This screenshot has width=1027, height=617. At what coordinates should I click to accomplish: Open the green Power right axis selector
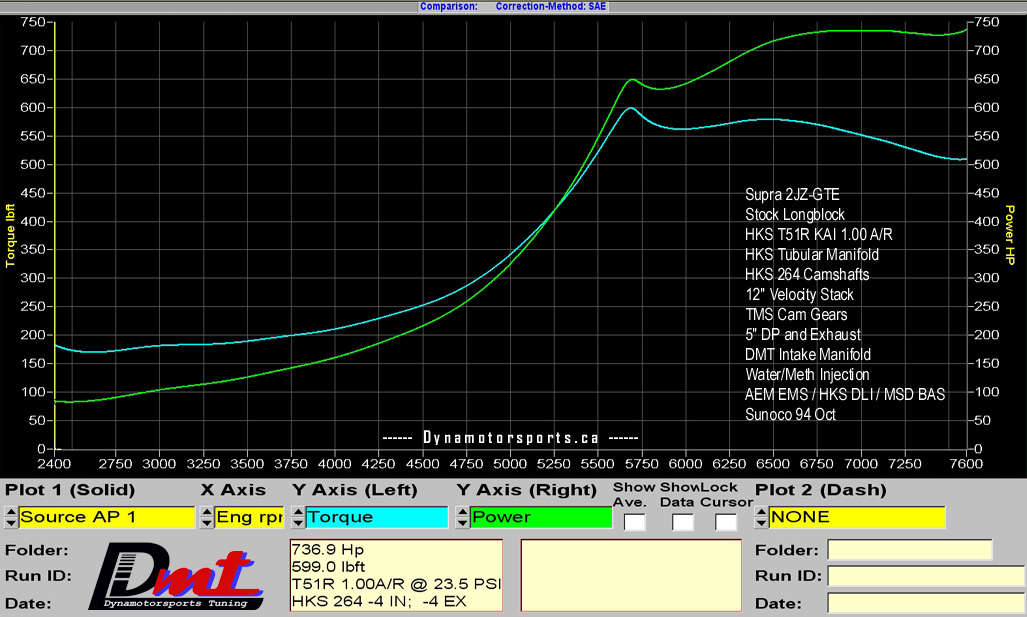(541, 517)
